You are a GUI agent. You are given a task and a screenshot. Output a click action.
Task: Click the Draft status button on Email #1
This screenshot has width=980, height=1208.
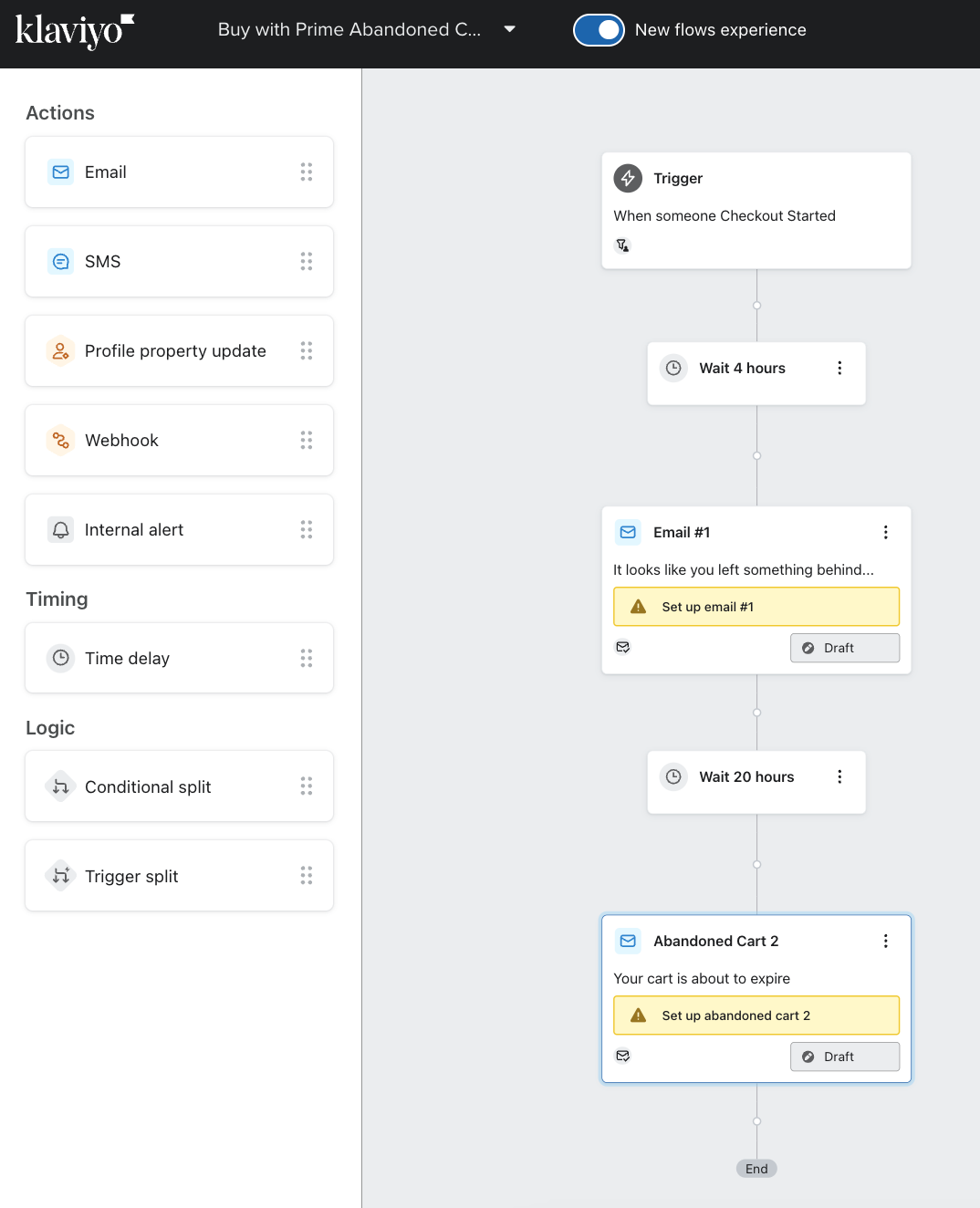tap(844, 648)
